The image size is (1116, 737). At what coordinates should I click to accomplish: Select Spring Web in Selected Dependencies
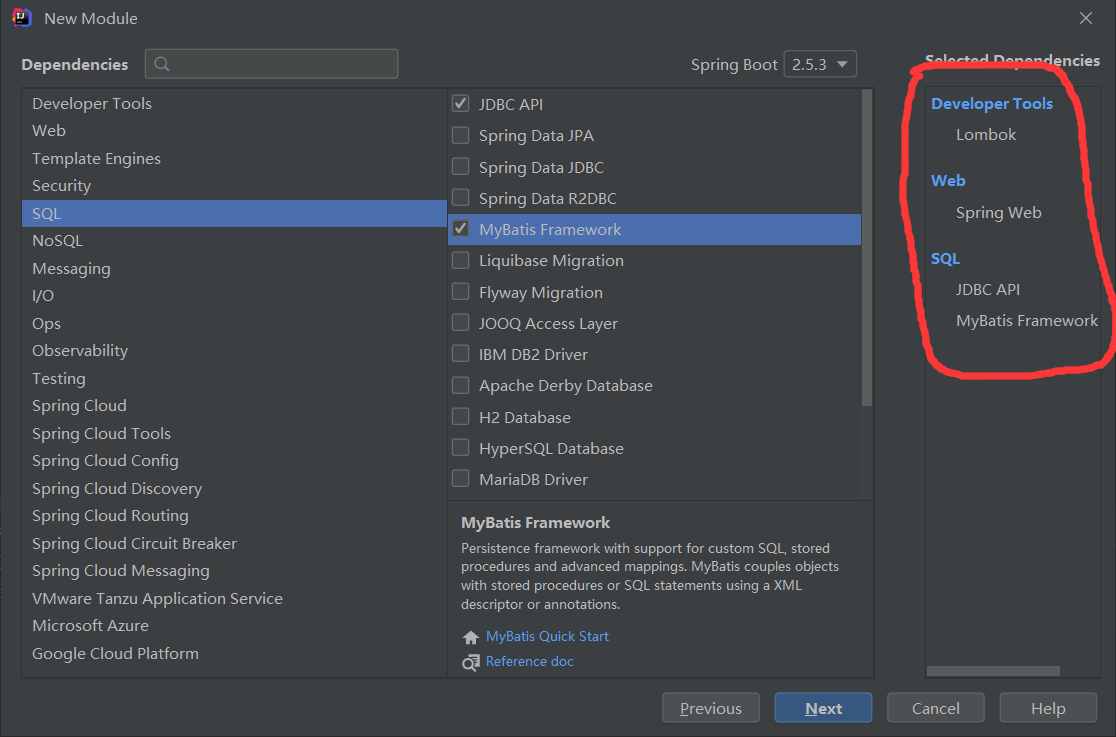click(999, 212)
